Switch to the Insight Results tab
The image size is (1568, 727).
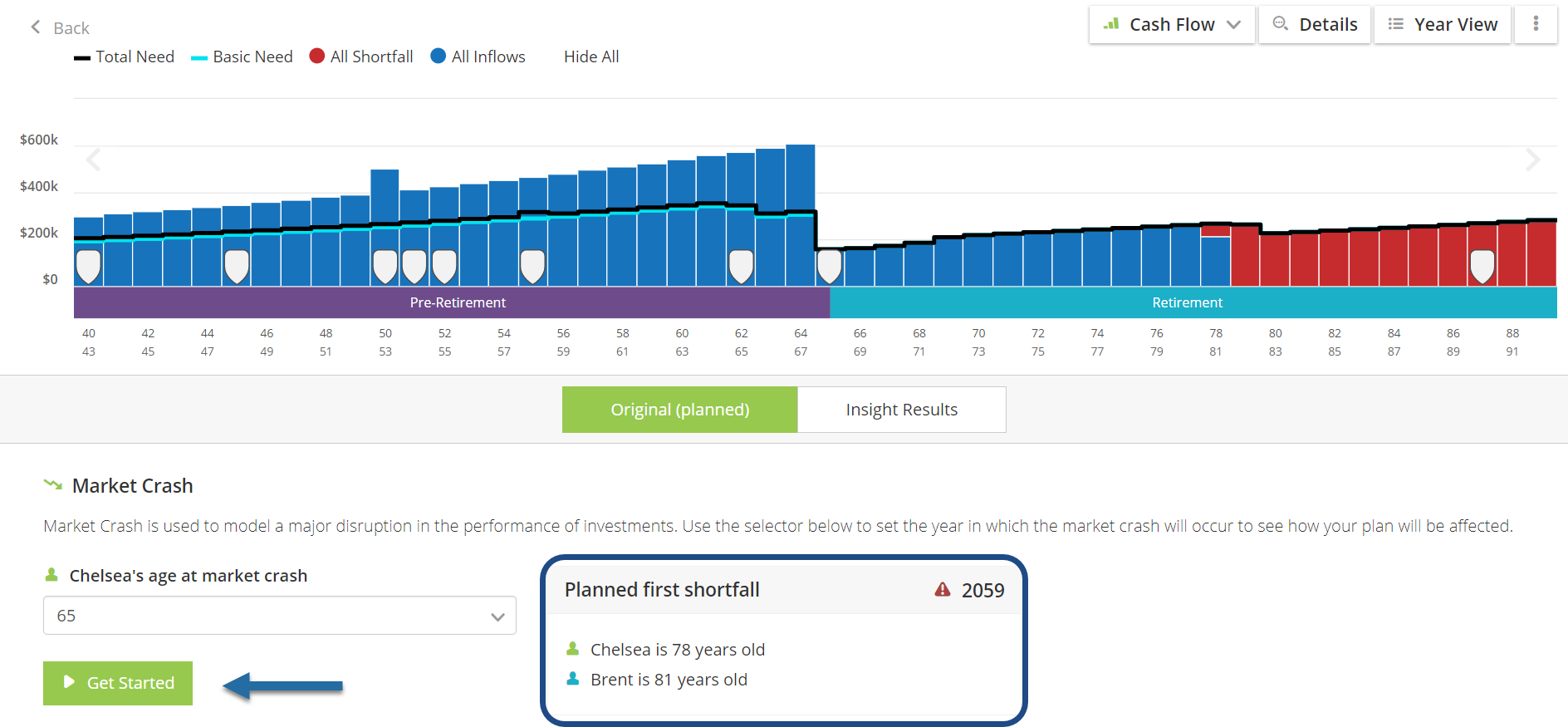point(901,410)
